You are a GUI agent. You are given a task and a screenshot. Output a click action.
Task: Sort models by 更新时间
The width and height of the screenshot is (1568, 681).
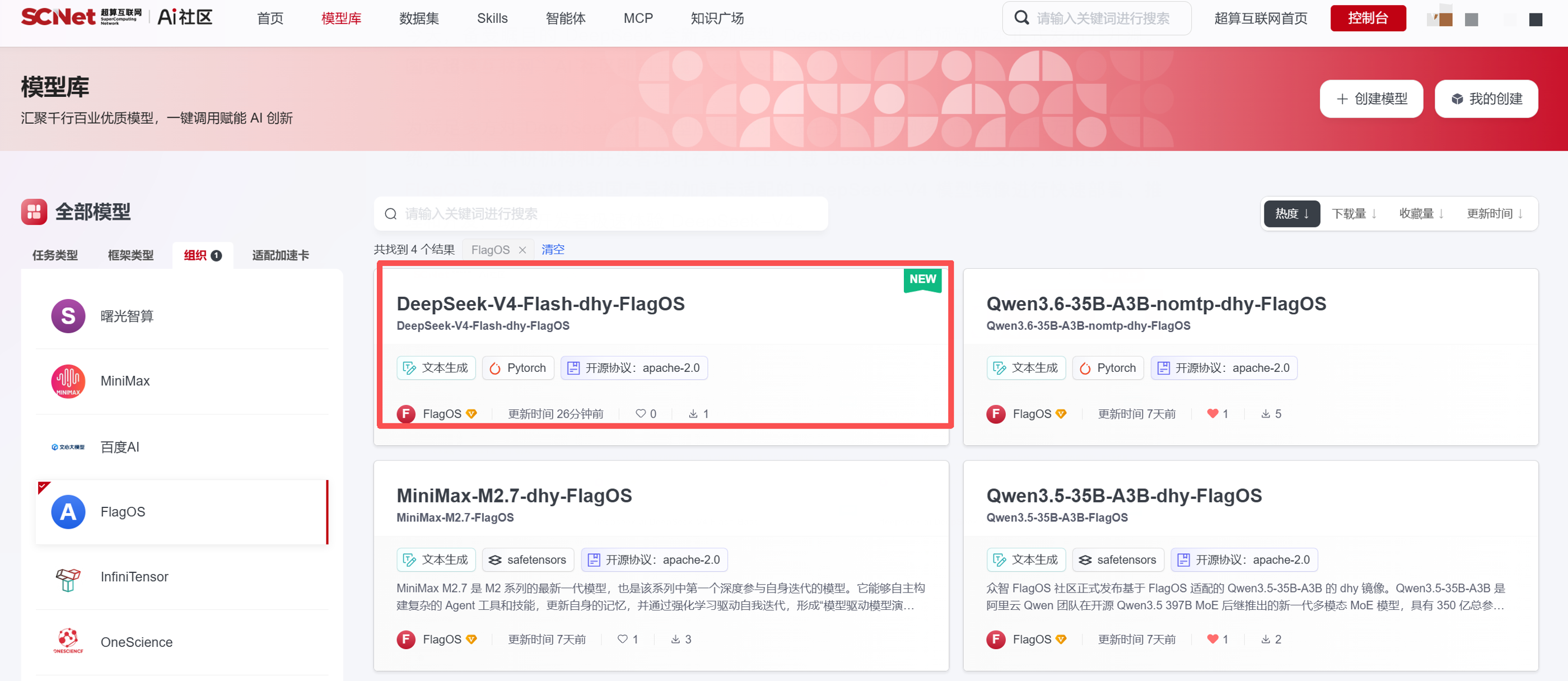pyautogui.click(x=1495, y=213)
